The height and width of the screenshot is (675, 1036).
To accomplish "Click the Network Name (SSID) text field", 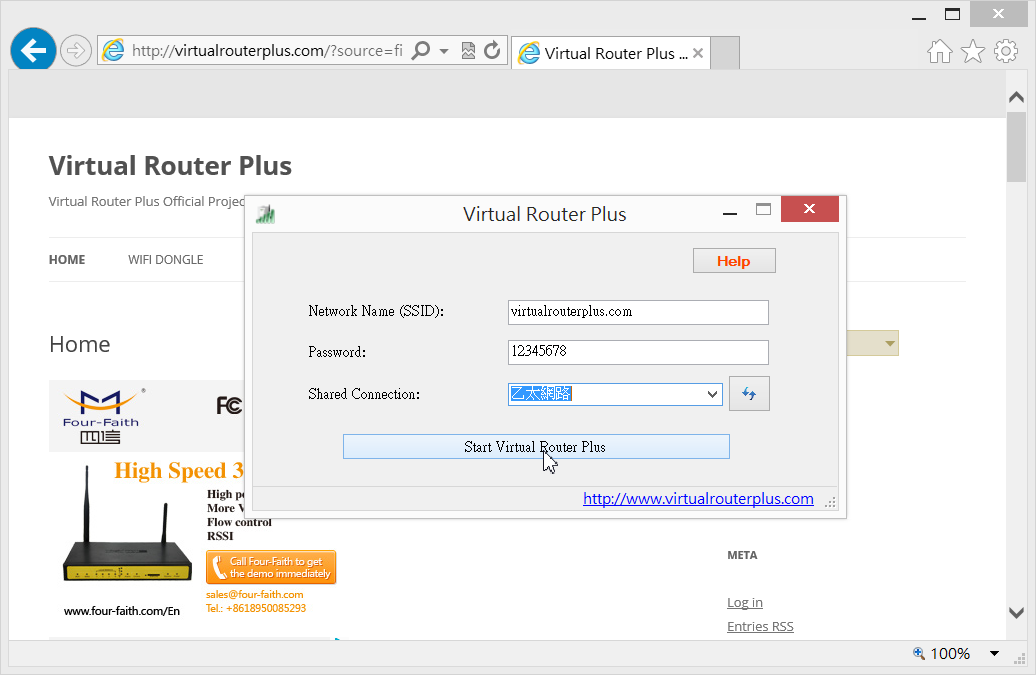I will click(638, 312).
